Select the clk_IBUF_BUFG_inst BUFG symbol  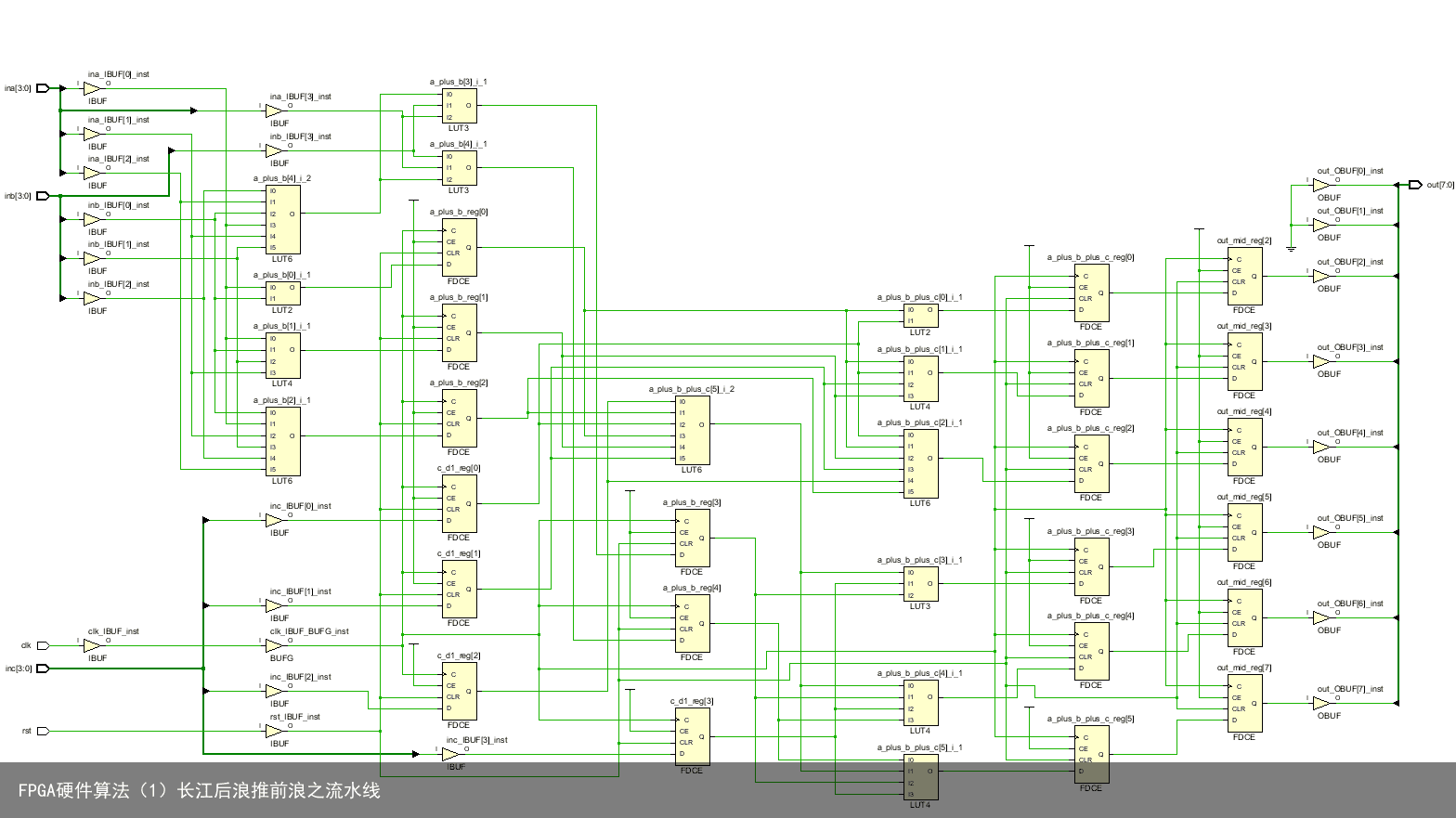tap(274, 645)
